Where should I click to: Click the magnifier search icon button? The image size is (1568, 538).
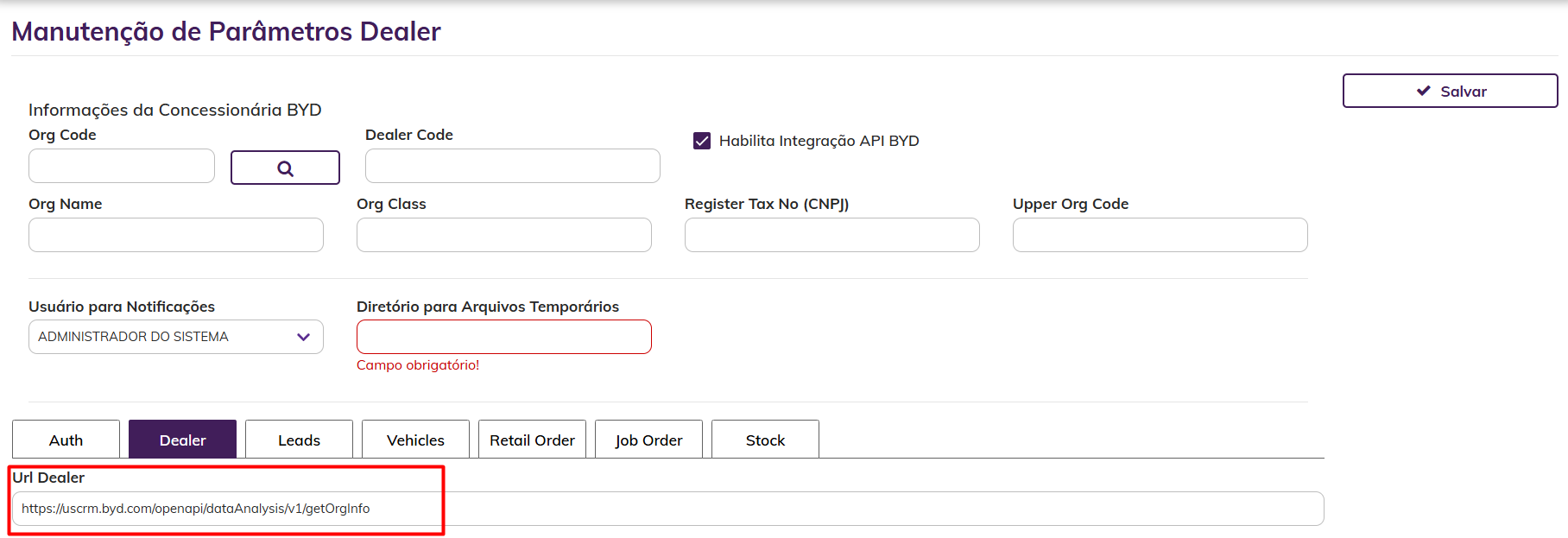(x=285, y=168)
